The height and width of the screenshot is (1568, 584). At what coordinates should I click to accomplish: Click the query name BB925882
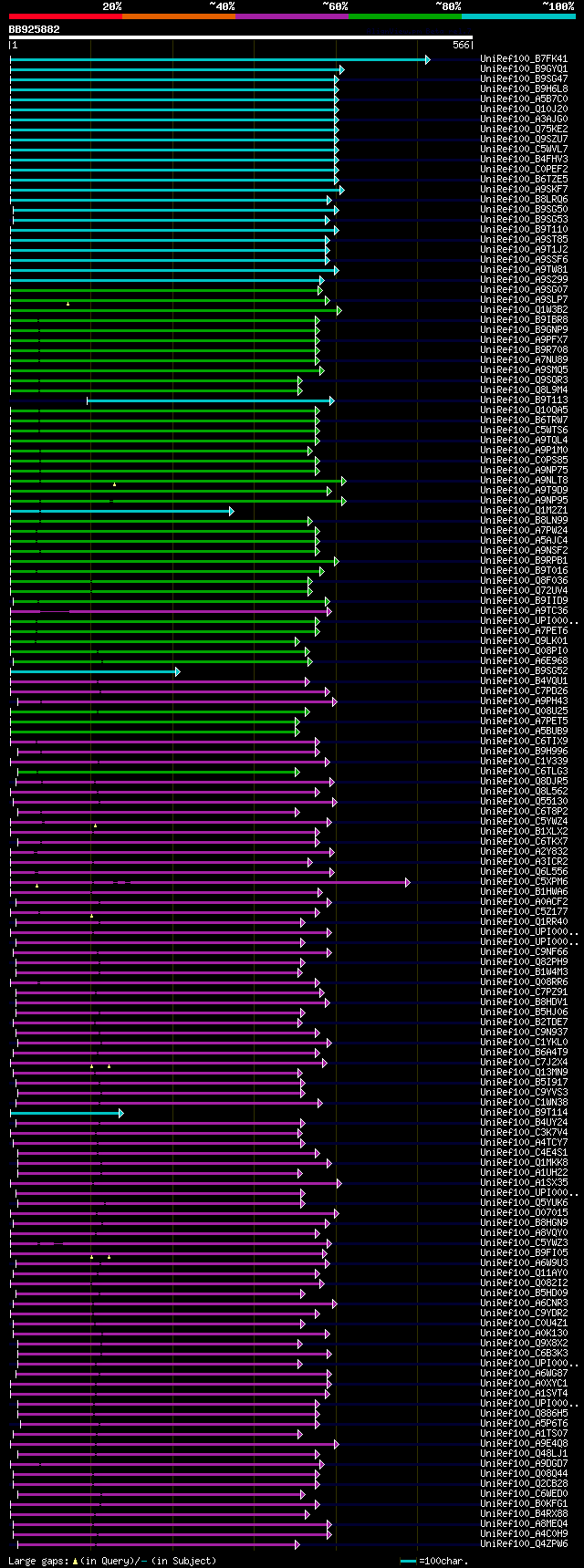(x=35, y=29)
